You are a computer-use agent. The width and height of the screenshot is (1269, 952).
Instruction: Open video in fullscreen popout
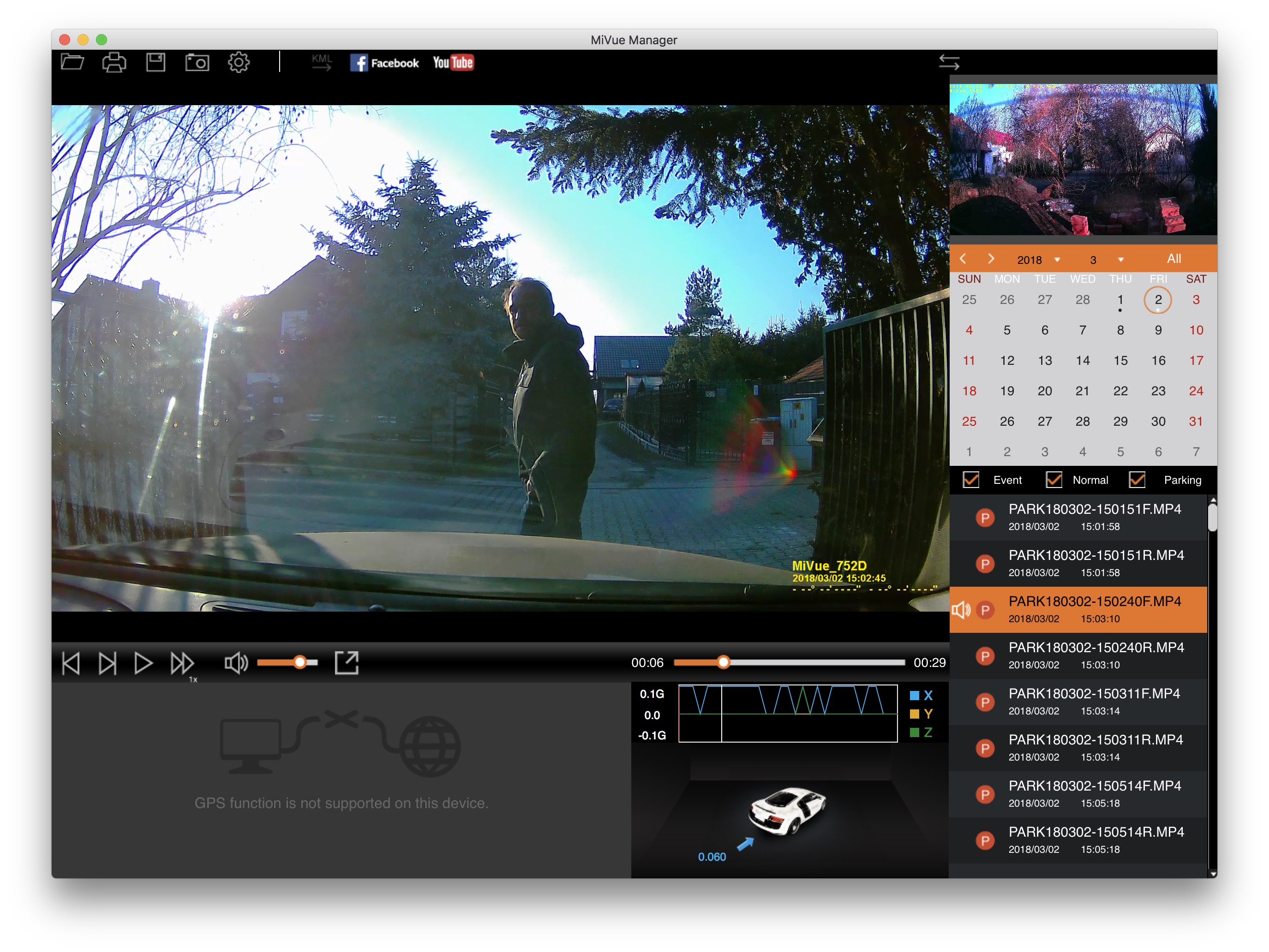(x=347, y=662)
